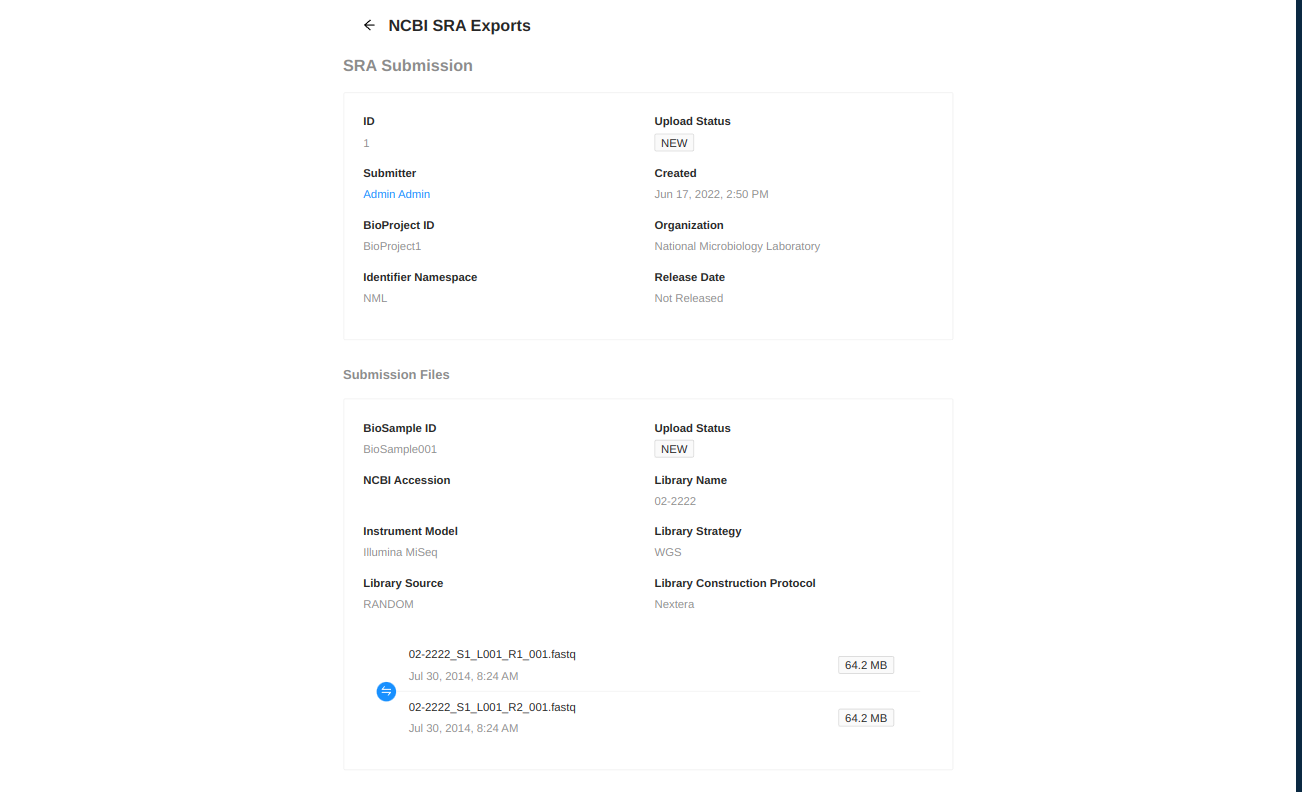Click the National Microbiology Laboratory text
This screenshot has height=792, width=1302.
737,246
